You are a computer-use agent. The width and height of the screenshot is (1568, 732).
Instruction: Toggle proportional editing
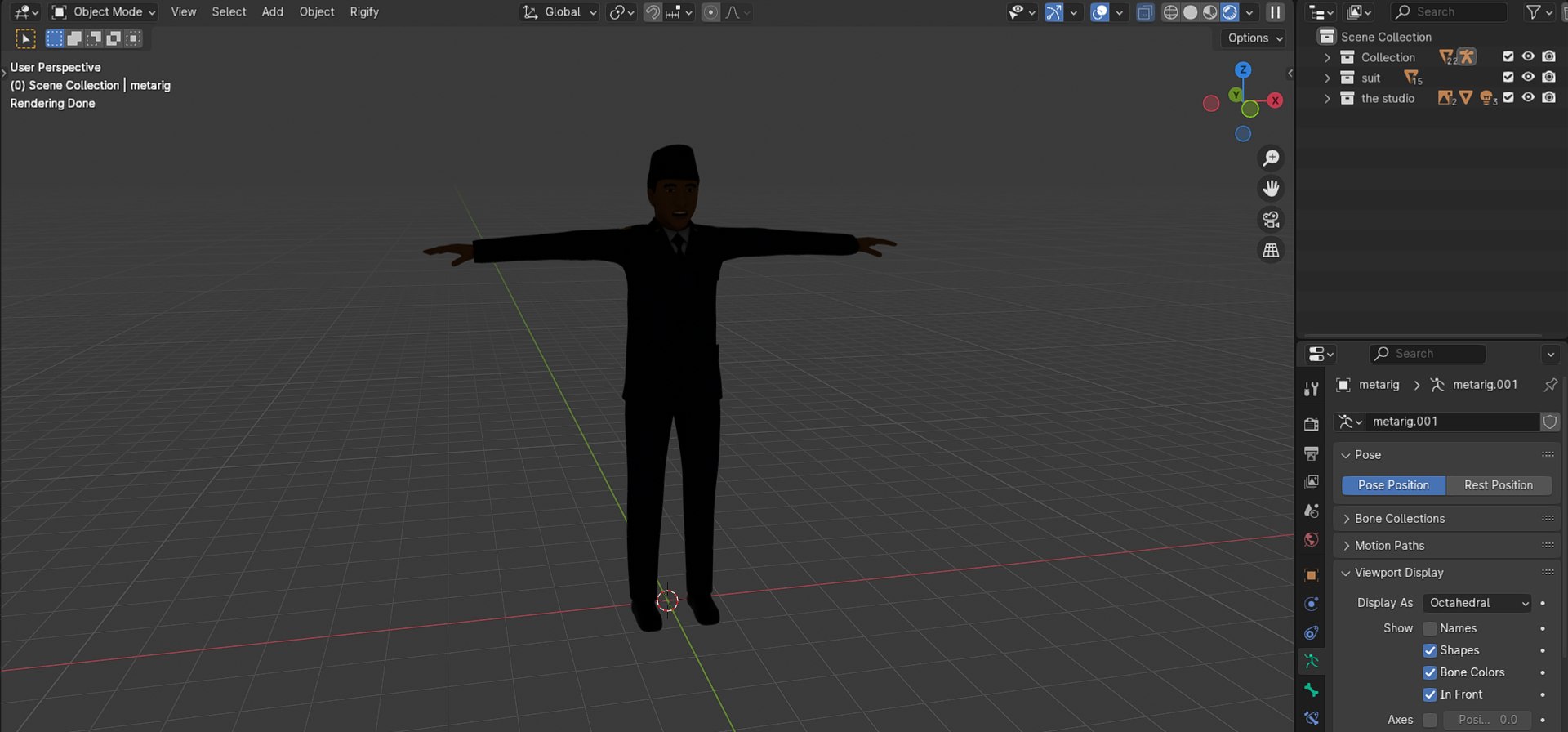pyautogui.click(x=710, y=11)
